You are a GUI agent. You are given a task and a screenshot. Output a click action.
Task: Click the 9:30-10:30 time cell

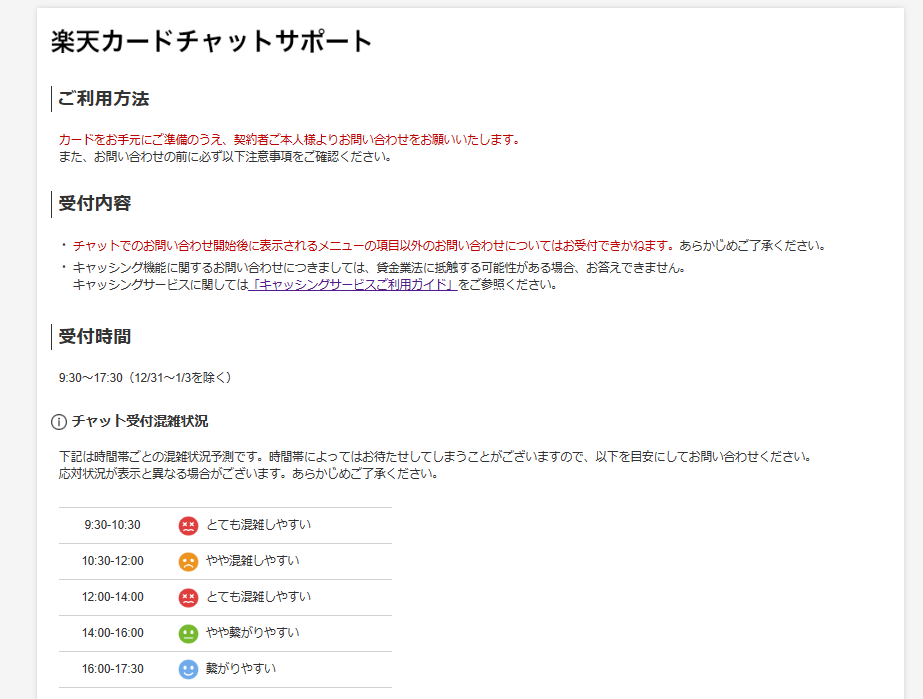coord(112,525)
